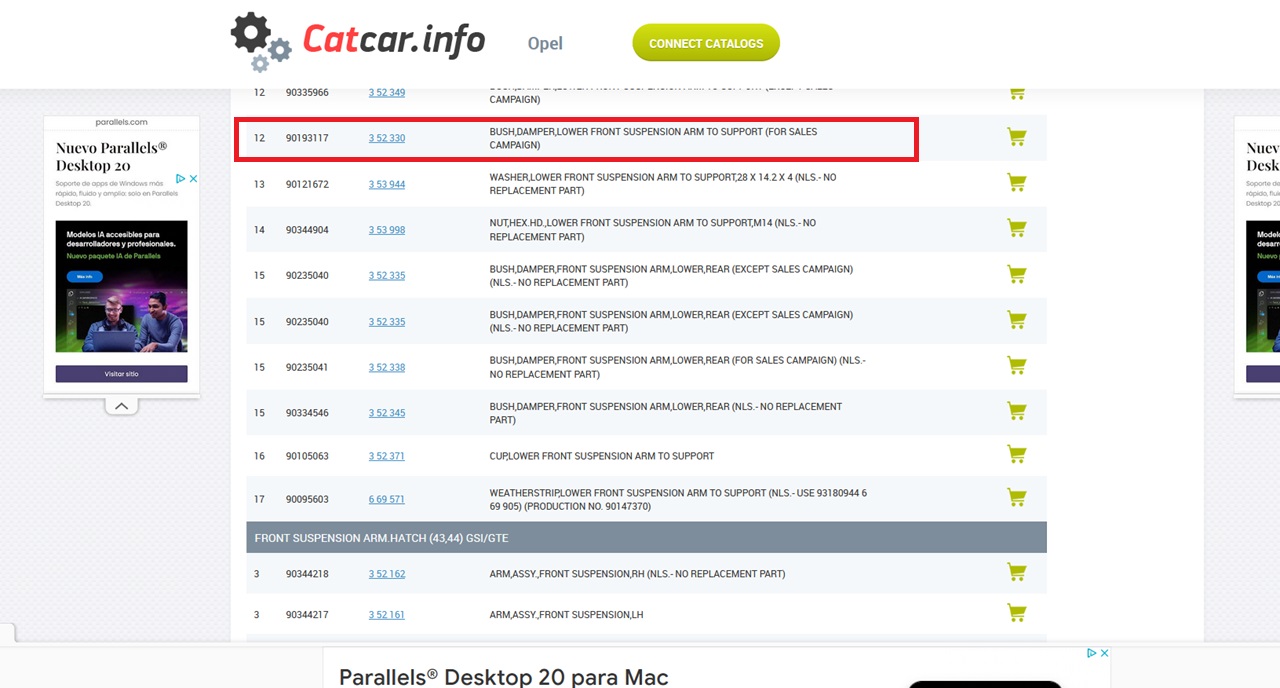Click the 3 52 371 catalog link
Image resolution: width=1280 pixels, height=688 pixels.
click(x=386, y=456)
